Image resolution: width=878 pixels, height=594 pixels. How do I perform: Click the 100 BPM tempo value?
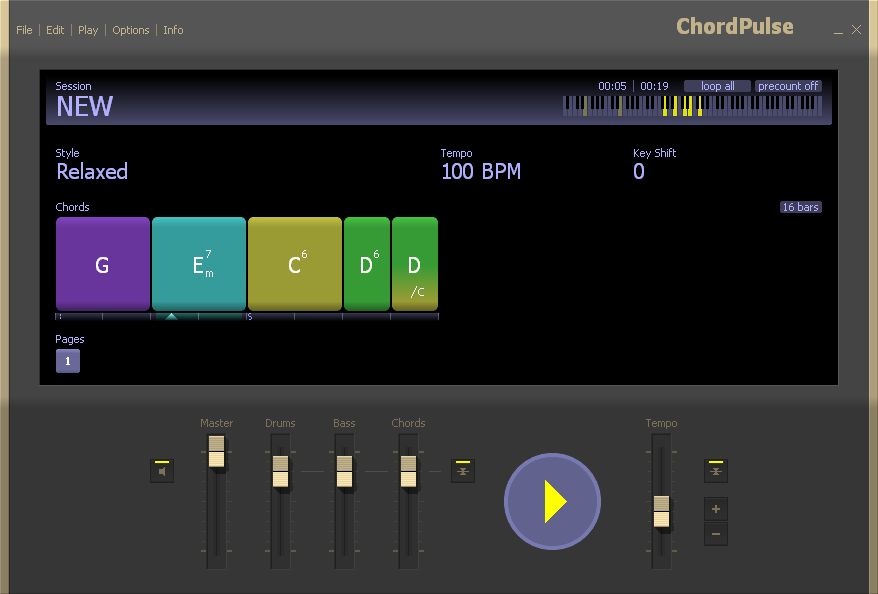coord(481,171)
